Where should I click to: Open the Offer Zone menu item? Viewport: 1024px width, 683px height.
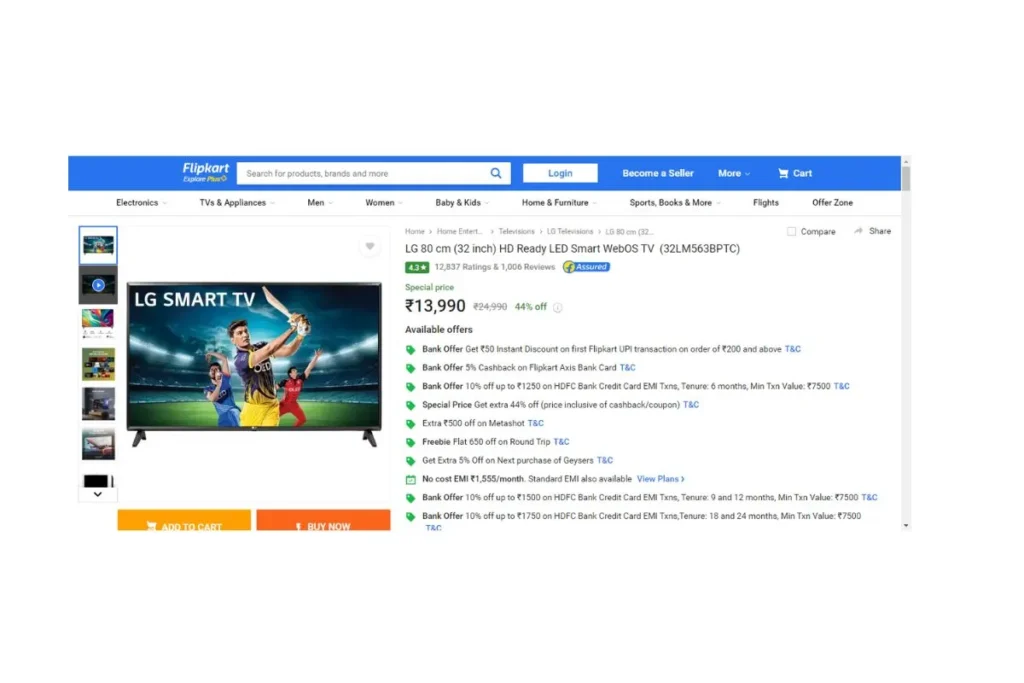click(x=832, y=202)
